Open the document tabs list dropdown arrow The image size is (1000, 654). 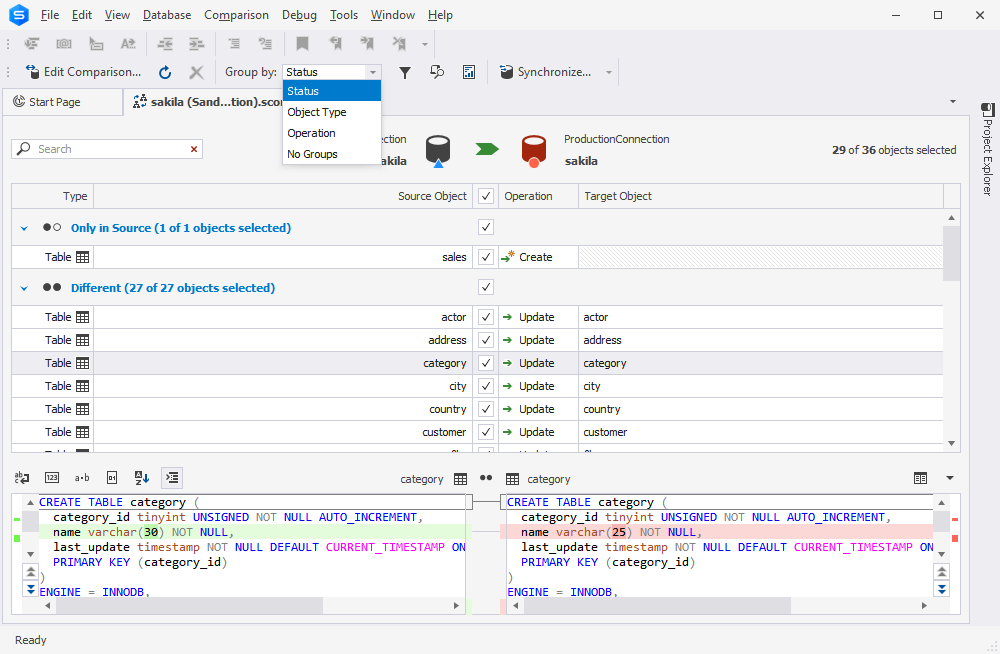[953, 101]
